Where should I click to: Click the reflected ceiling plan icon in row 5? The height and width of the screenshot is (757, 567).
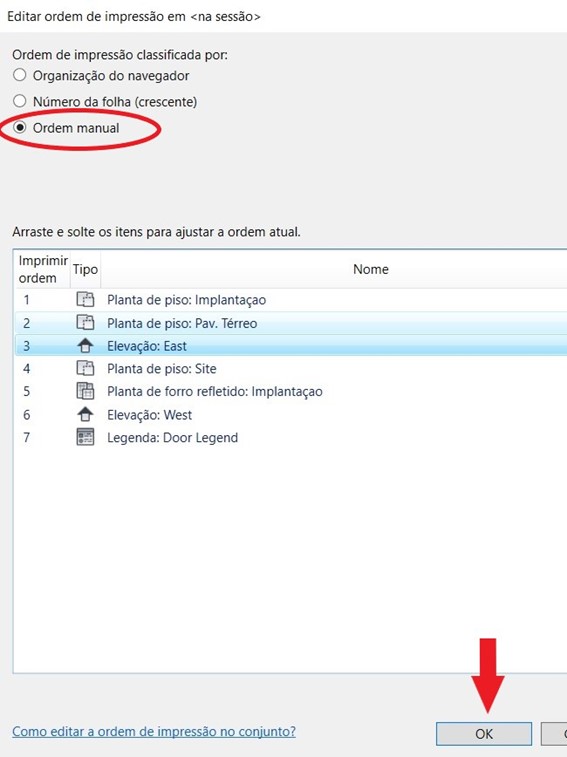85,391
